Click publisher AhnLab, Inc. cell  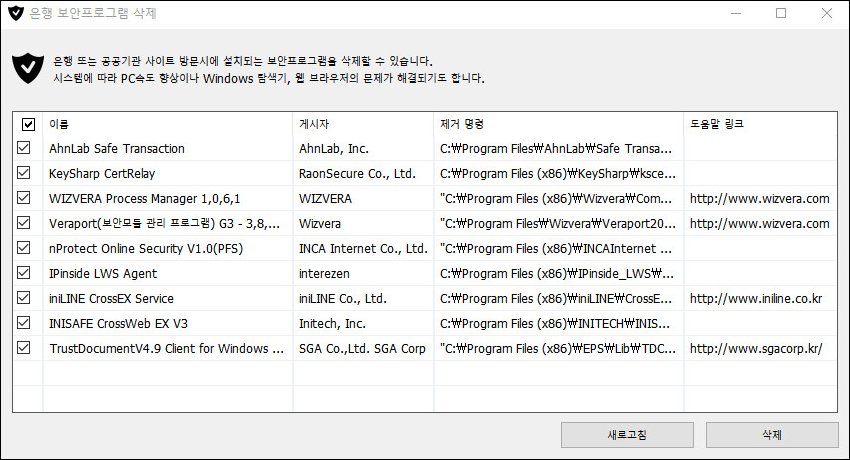click(333, 148)
